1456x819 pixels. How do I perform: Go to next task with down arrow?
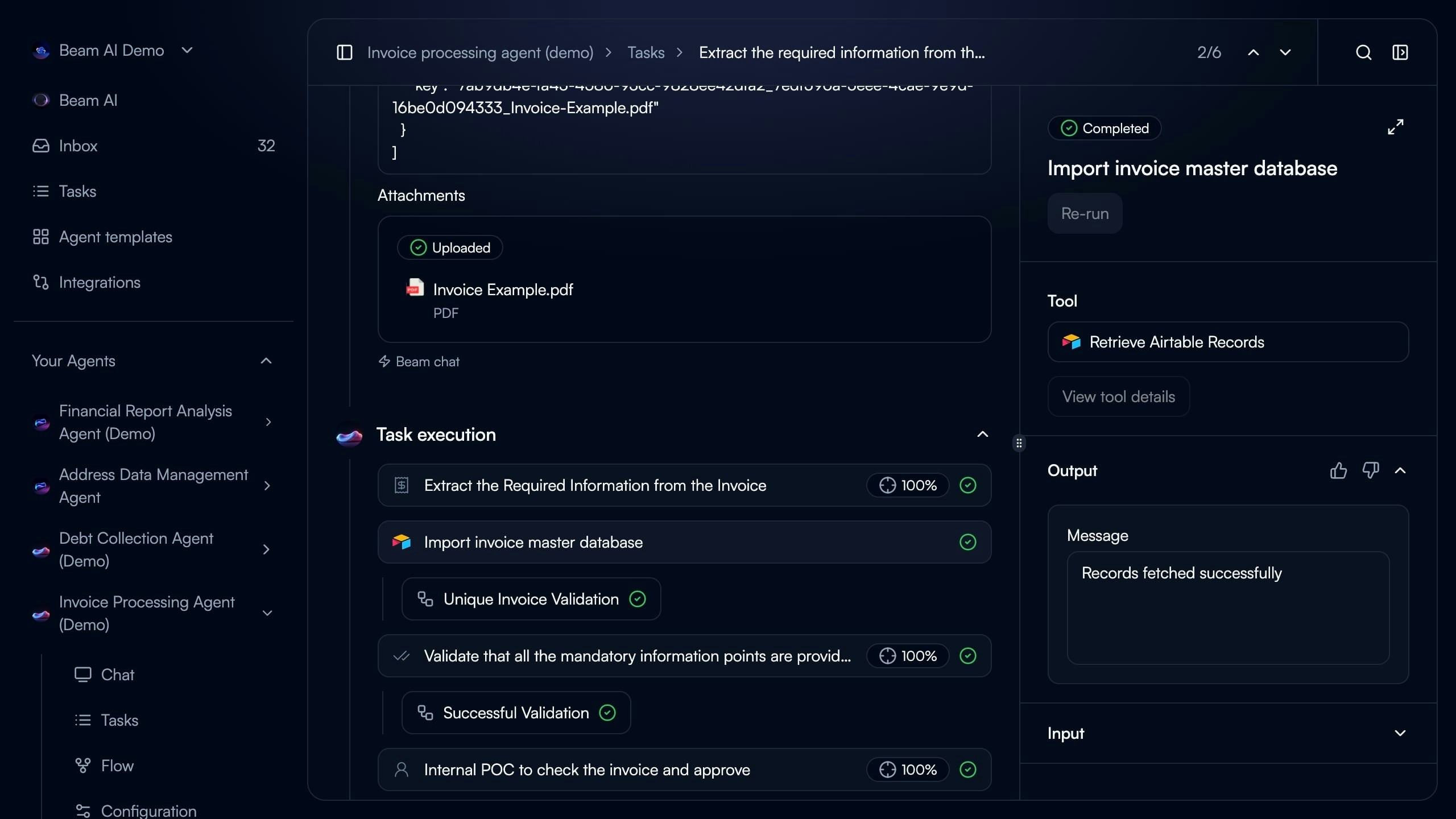coord(1285,52)
